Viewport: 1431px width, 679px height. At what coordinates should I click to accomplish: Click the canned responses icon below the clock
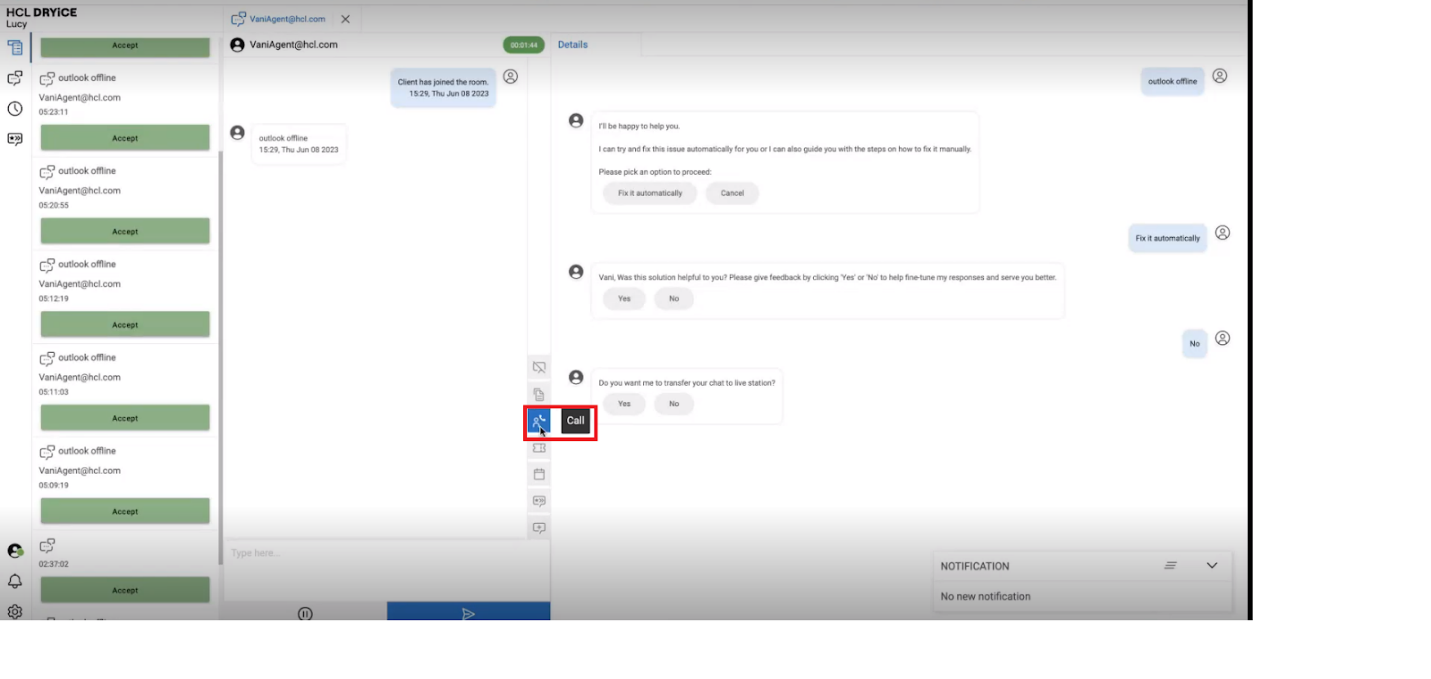[x=15, y=139]
